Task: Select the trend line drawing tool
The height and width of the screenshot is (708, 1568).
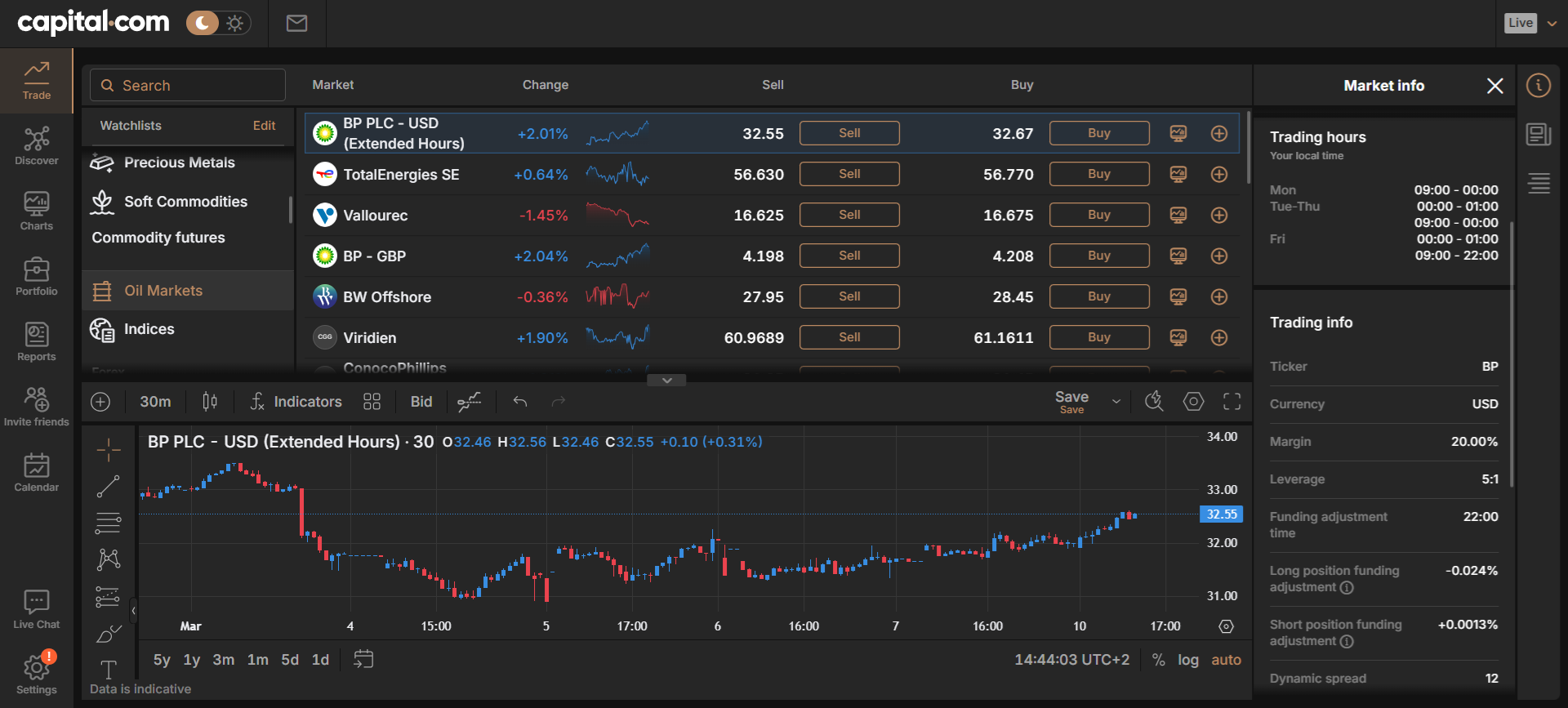Action: [109, 487]
